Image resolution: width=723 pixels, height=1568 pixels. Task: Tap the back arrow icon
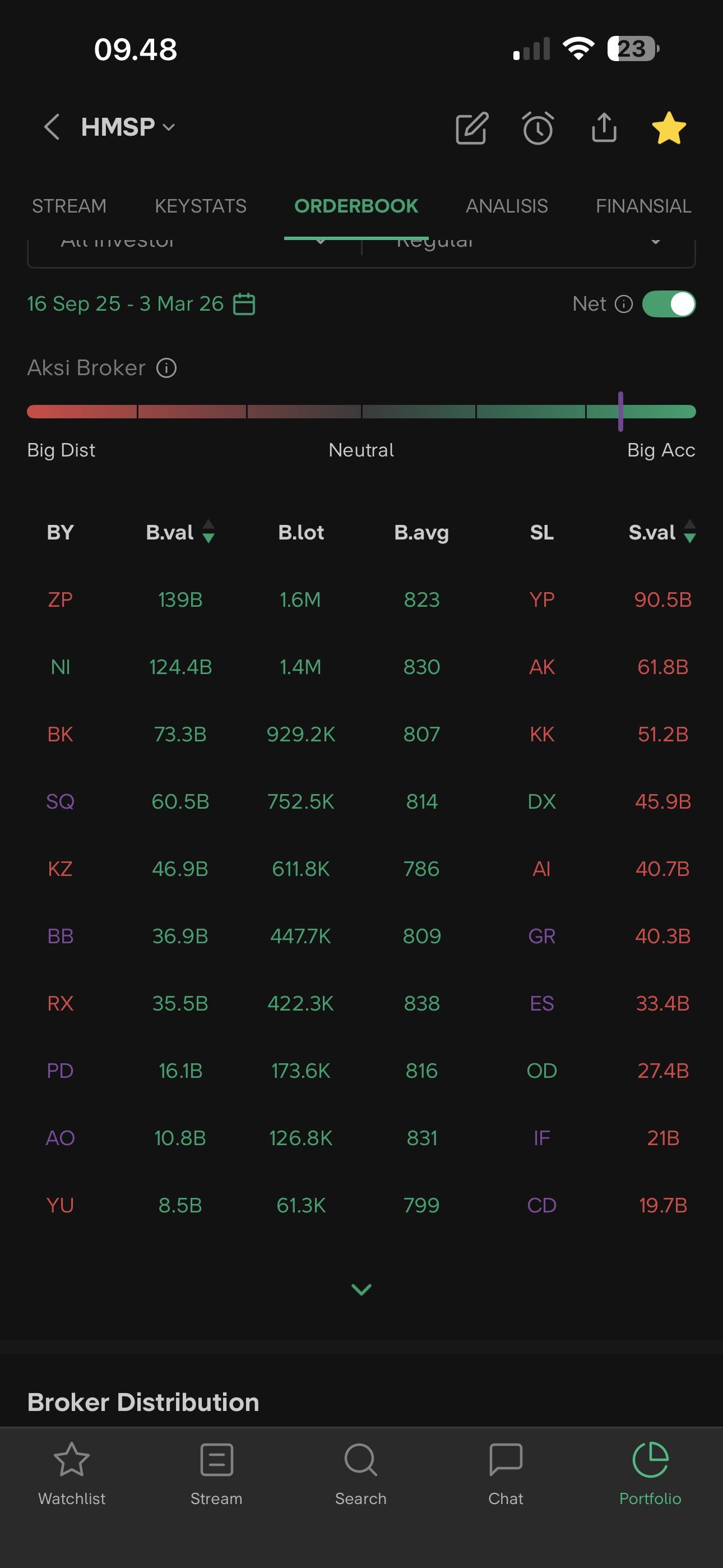(x=52, y=127)
